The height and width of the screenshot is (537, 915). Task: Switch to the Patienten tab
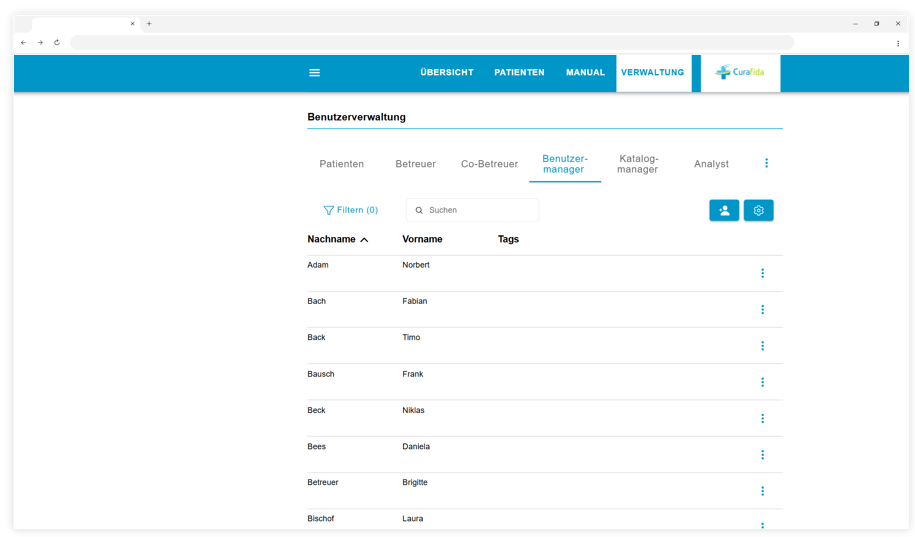[341, 164]
